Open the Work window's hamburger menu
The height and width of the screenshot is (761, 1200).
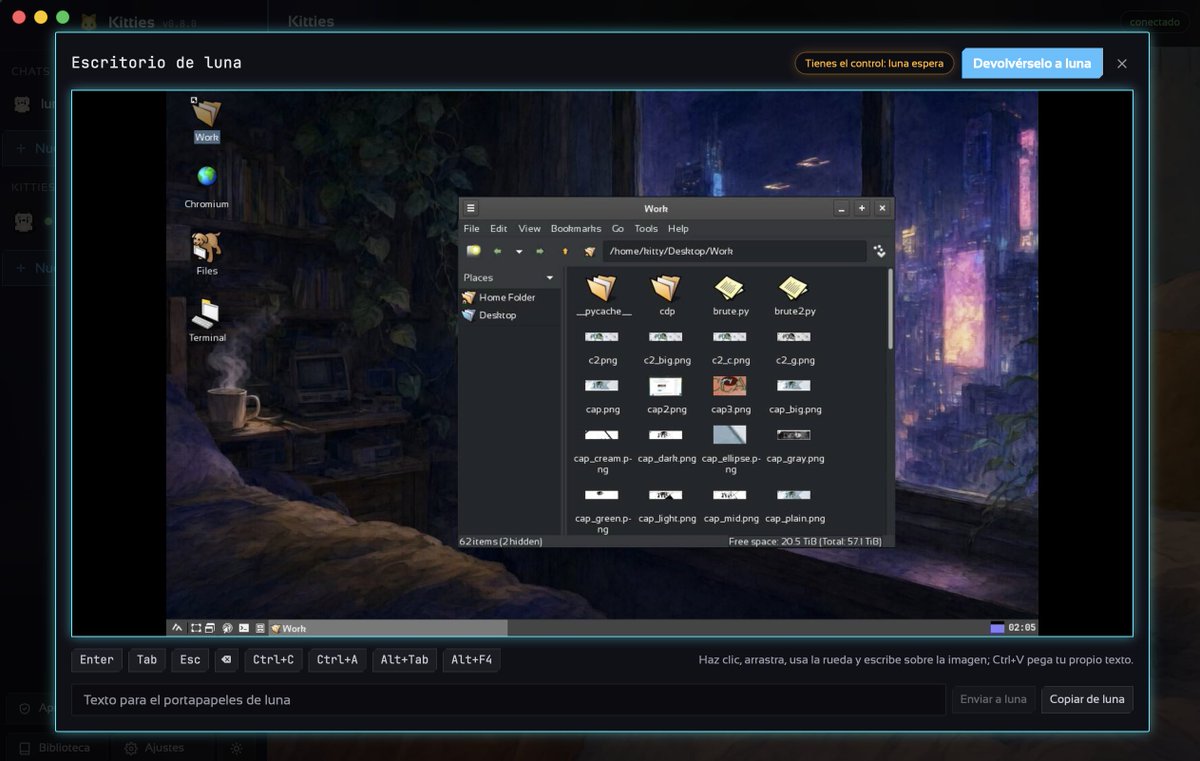[x=470, y=208]
